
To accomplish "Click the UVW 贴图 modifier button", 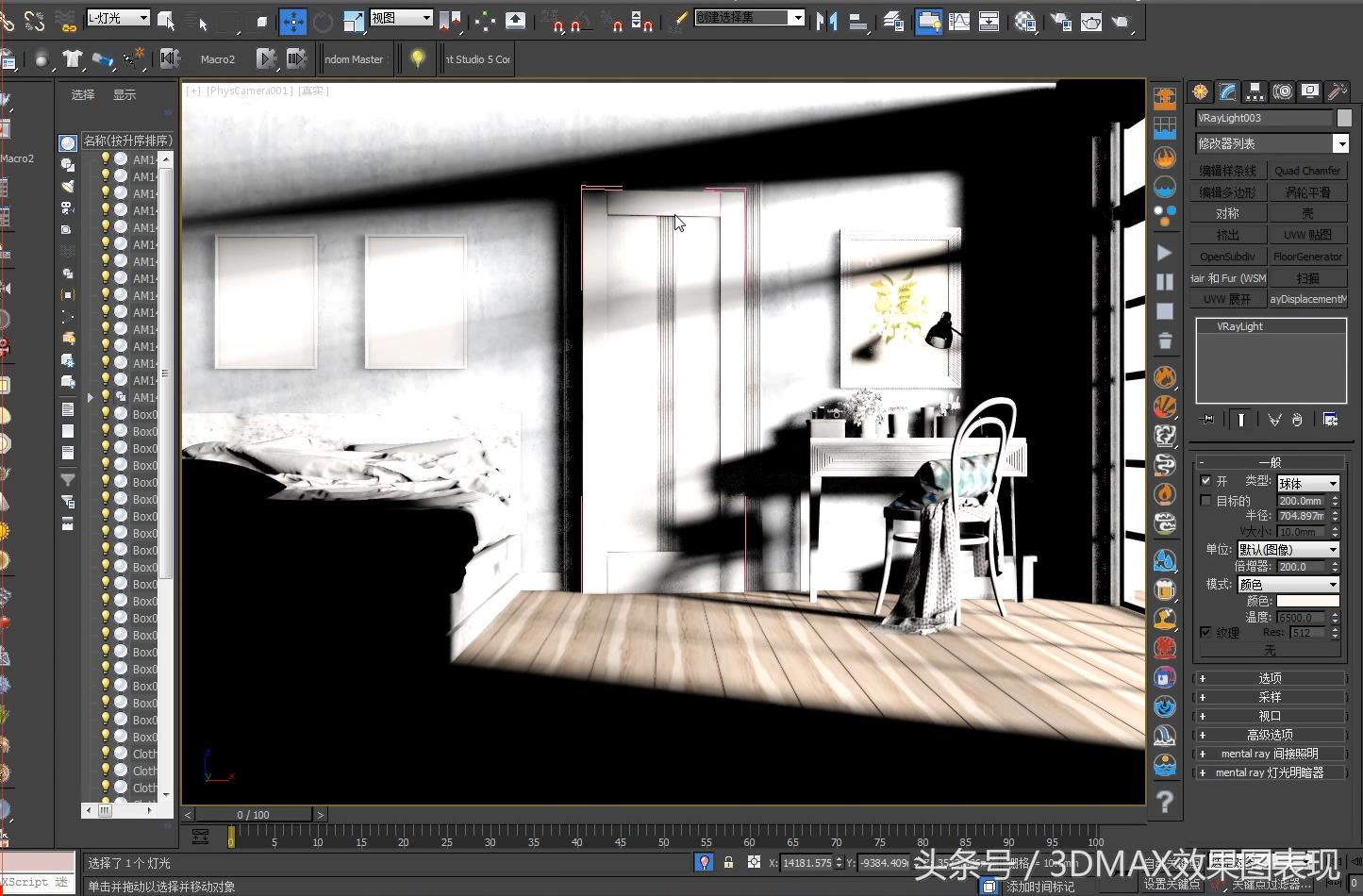I will (1307, 235).
